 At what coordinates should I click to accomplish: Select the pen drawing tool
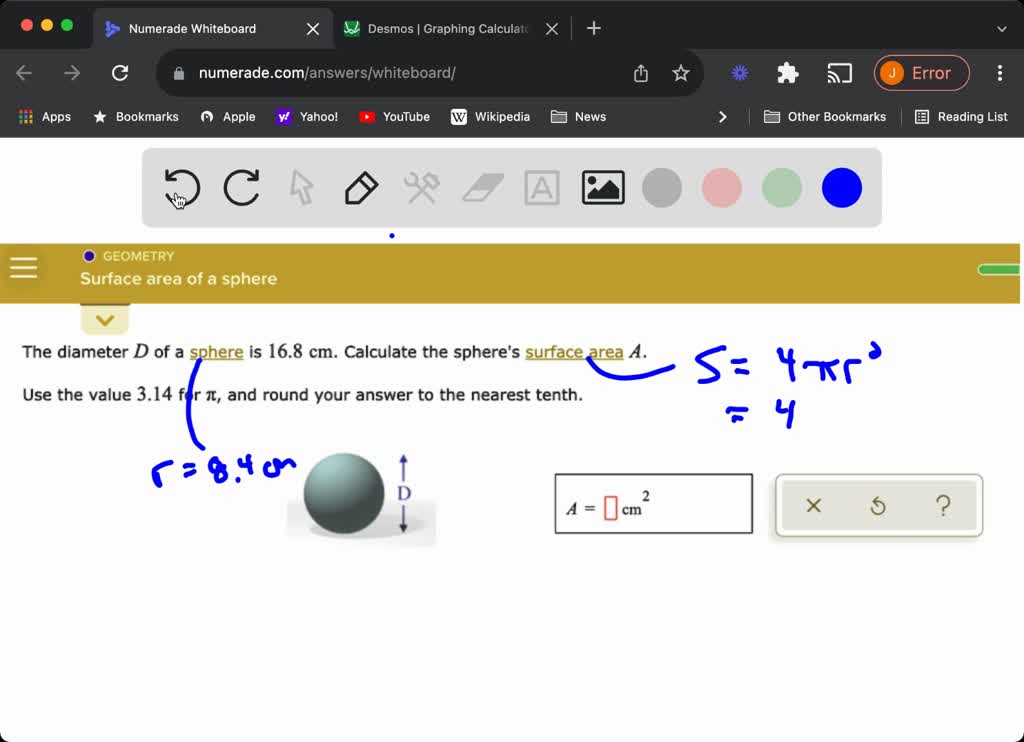(x=361, y=188)
